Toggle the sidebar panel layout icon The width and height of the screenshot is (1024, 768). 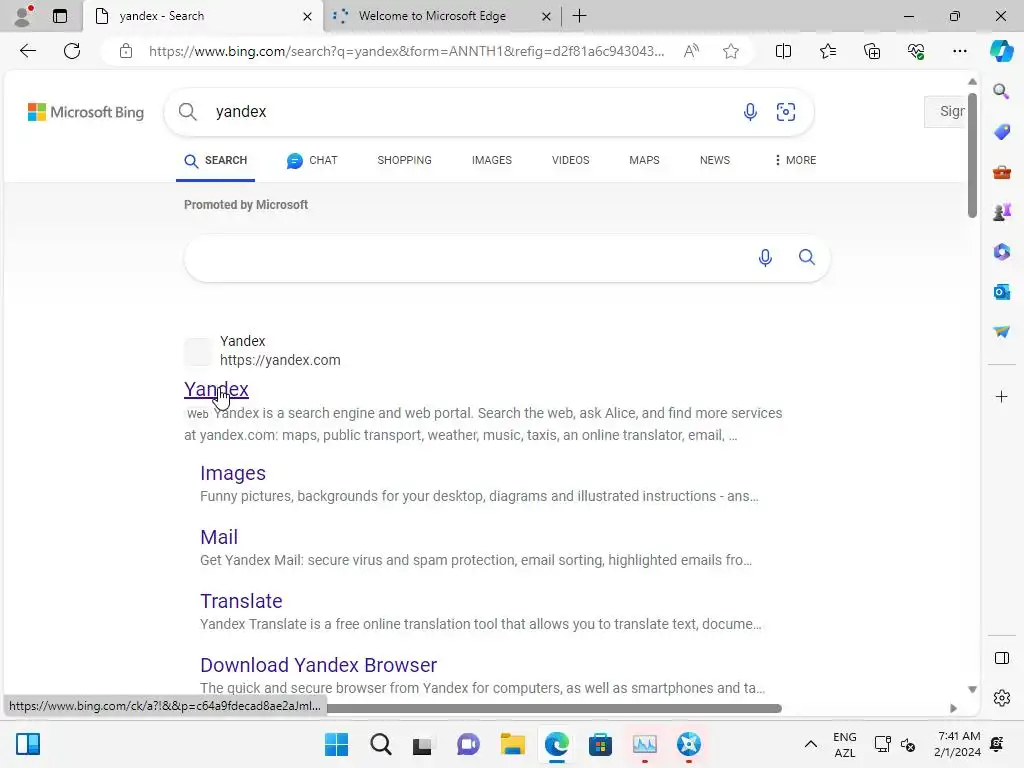point(1001,658)
